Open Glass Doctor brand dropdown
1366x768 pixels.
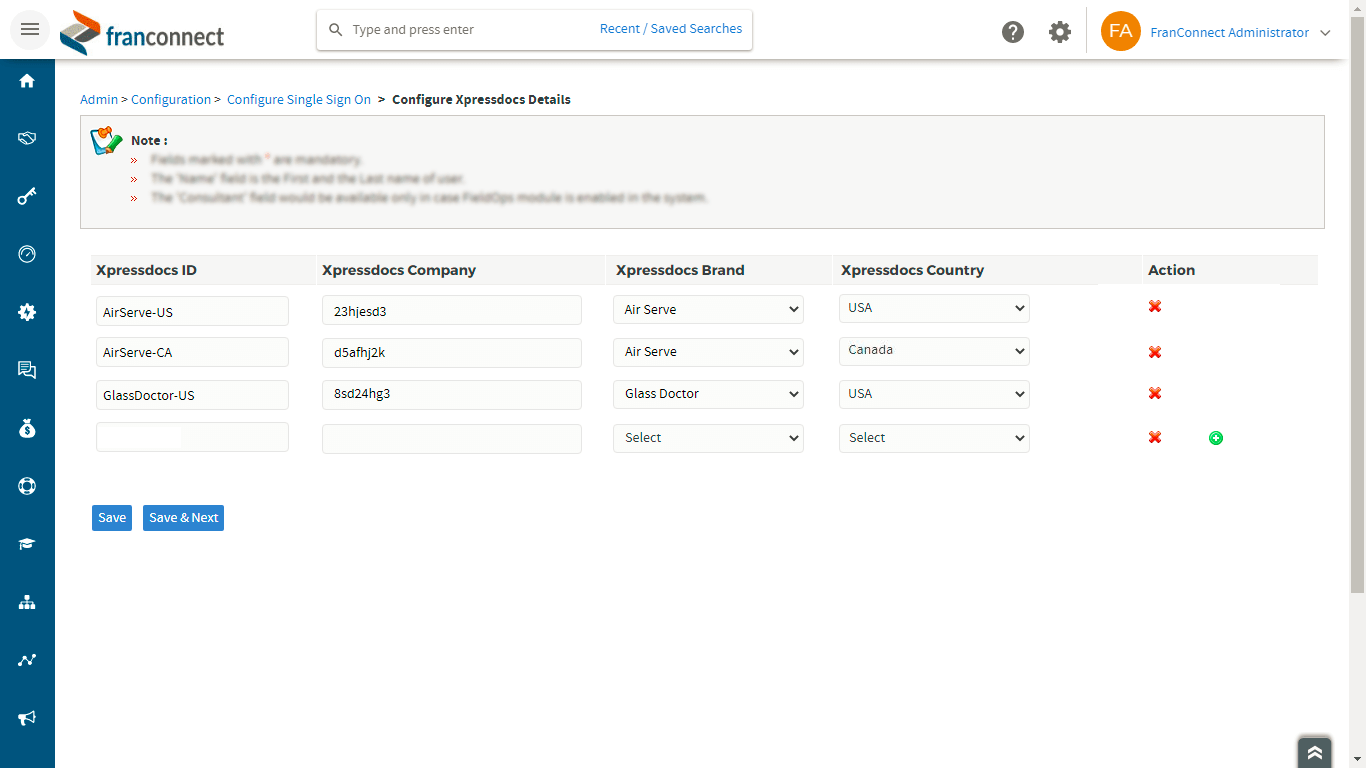click(x=708, y=394)
